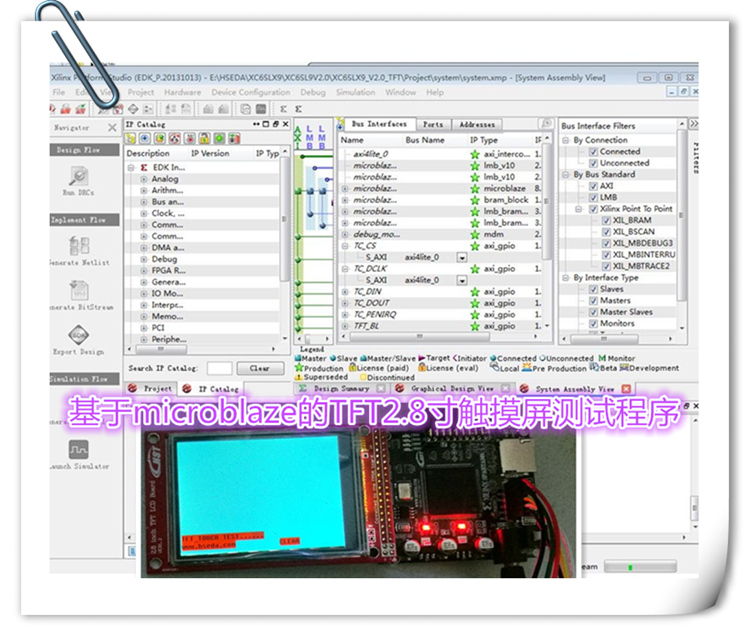This screenshot has width=750, height=636.
Task: Open the Hardware menu
Action: tap(182, 92)
